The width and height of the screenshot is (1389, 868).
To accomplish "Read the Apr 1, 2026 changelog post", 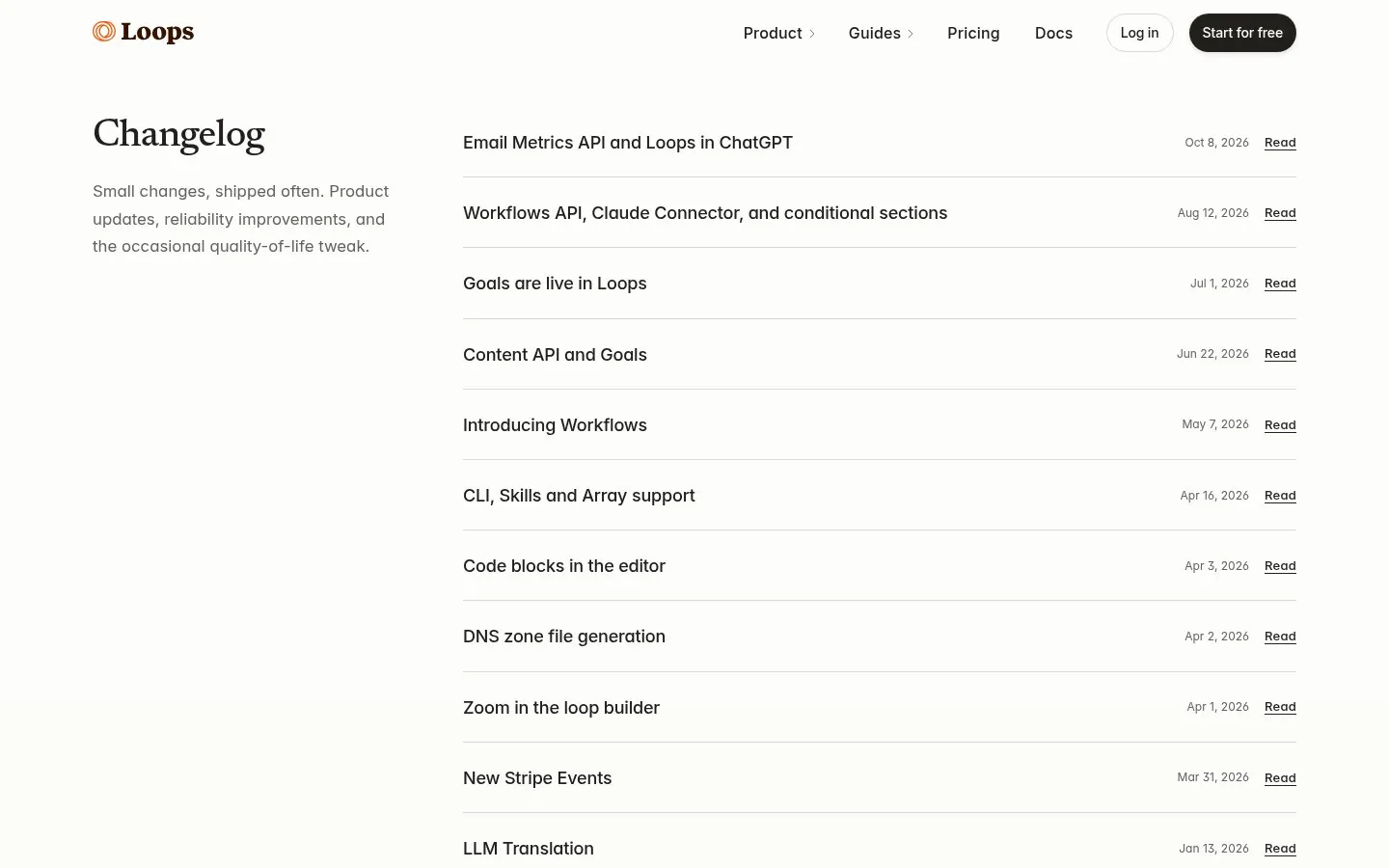I will pos(1280,707).
